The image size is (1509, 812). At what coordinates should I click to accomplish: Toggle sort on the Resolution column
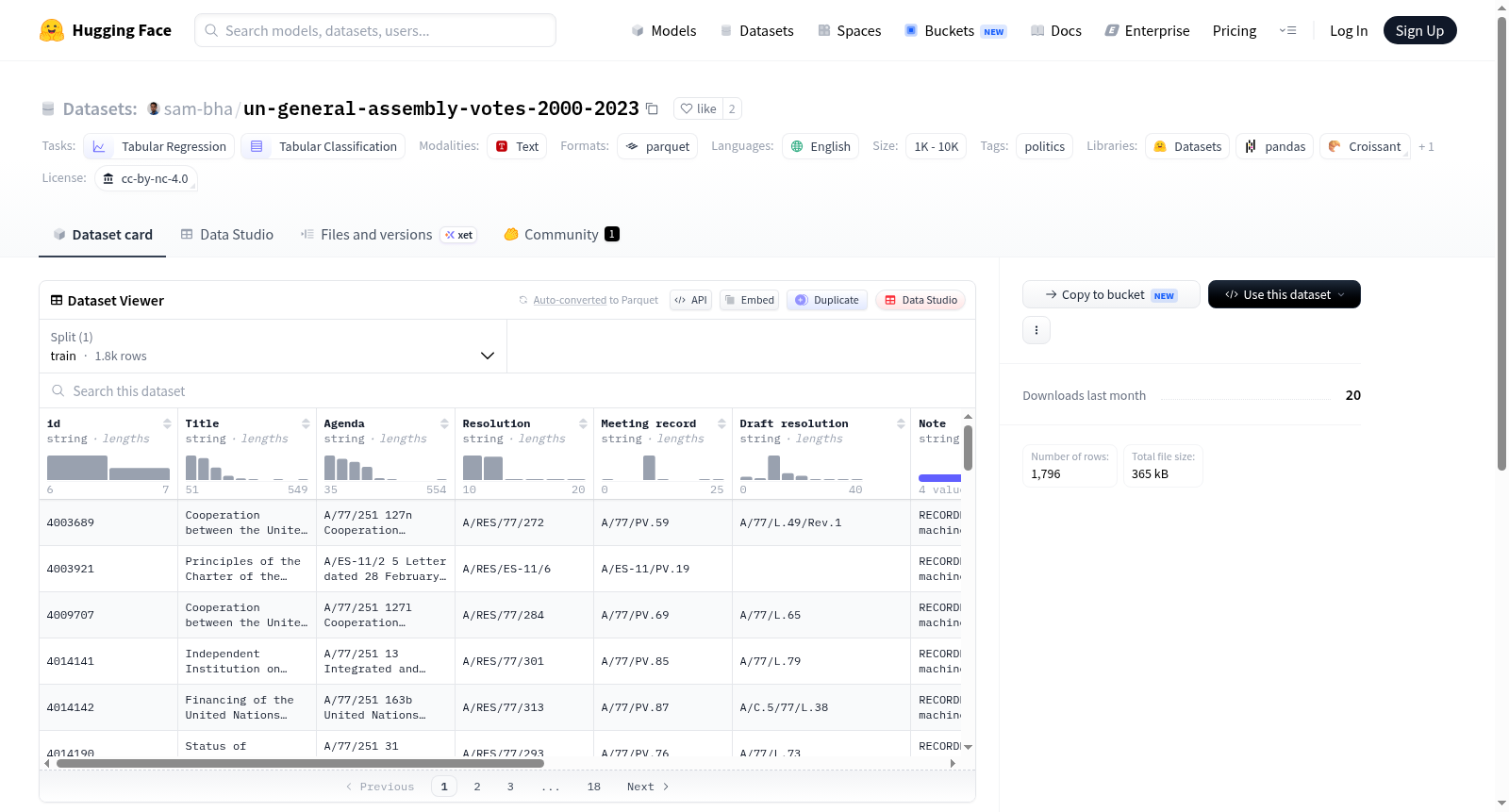coord(583,423)
